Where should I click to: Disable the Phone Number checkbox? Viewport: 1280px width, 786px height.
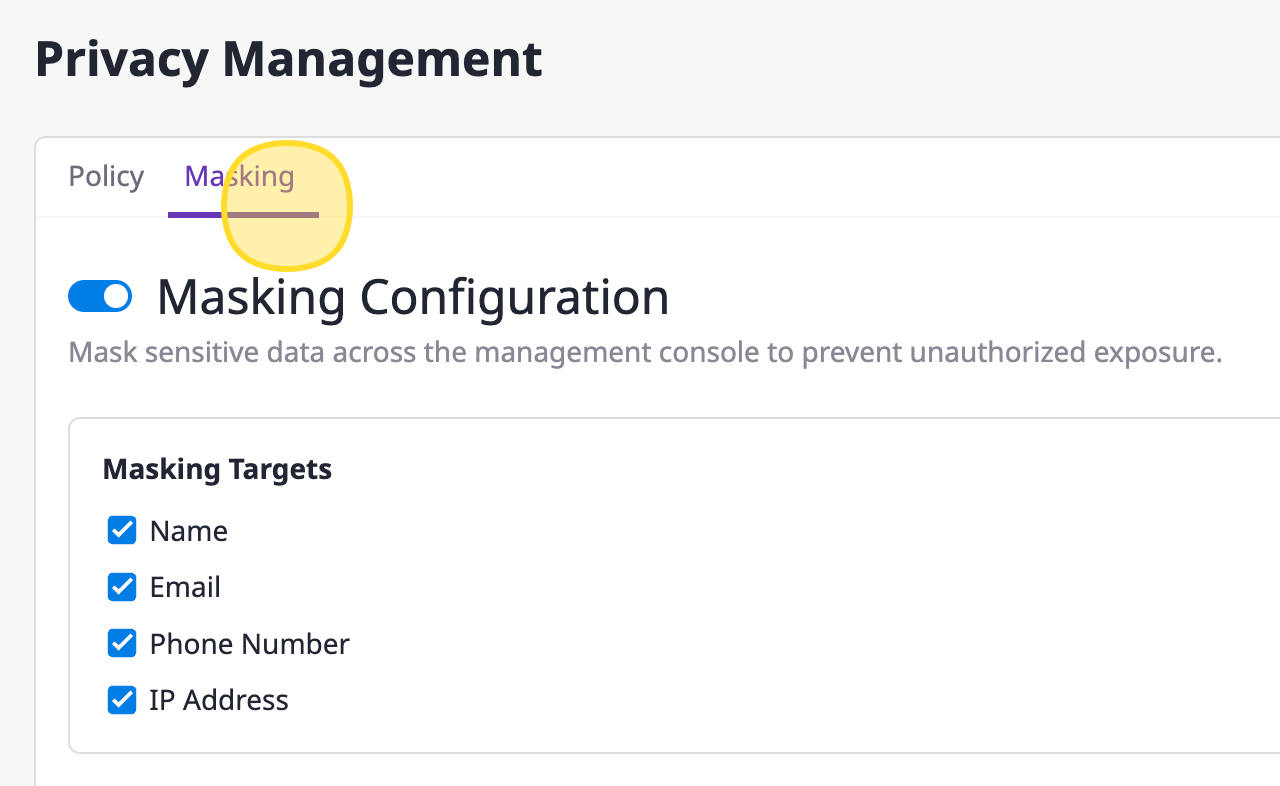[x=122, y=643]
